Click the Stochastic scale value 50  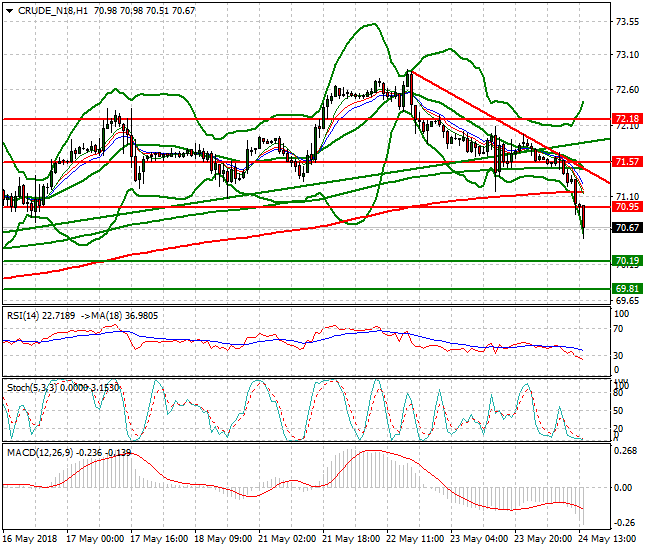pyautogui.click(x=618, y=411)
